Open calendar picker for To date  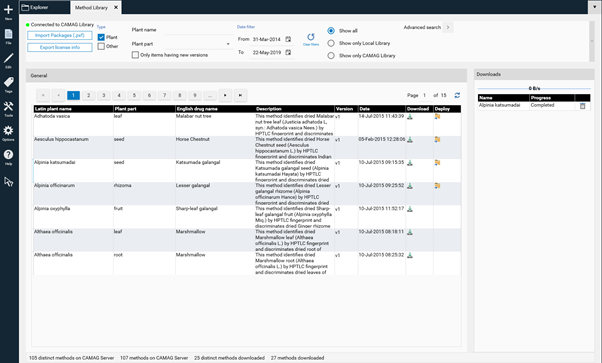click(x=288, y=52)
